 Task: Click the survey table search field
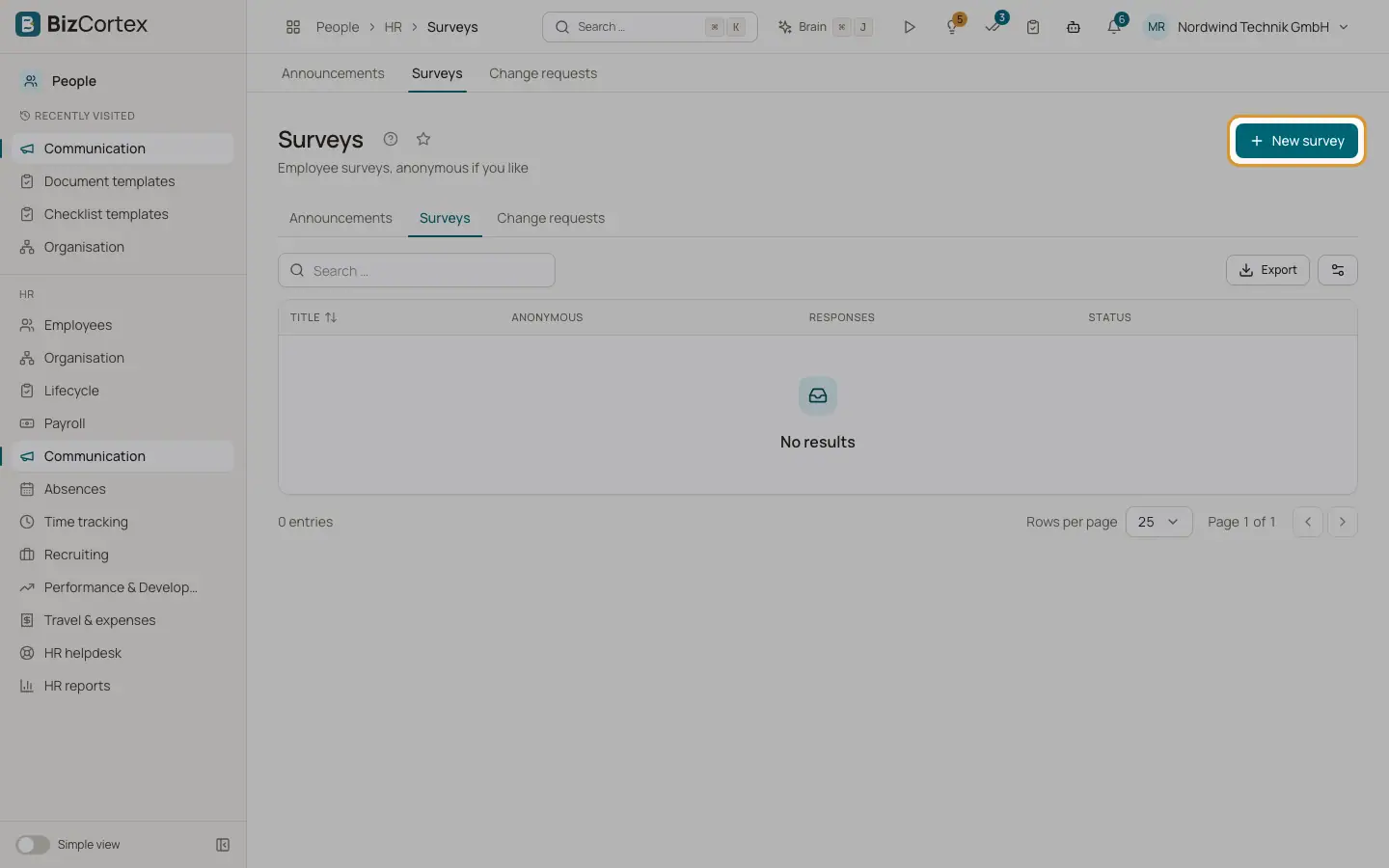417,270
